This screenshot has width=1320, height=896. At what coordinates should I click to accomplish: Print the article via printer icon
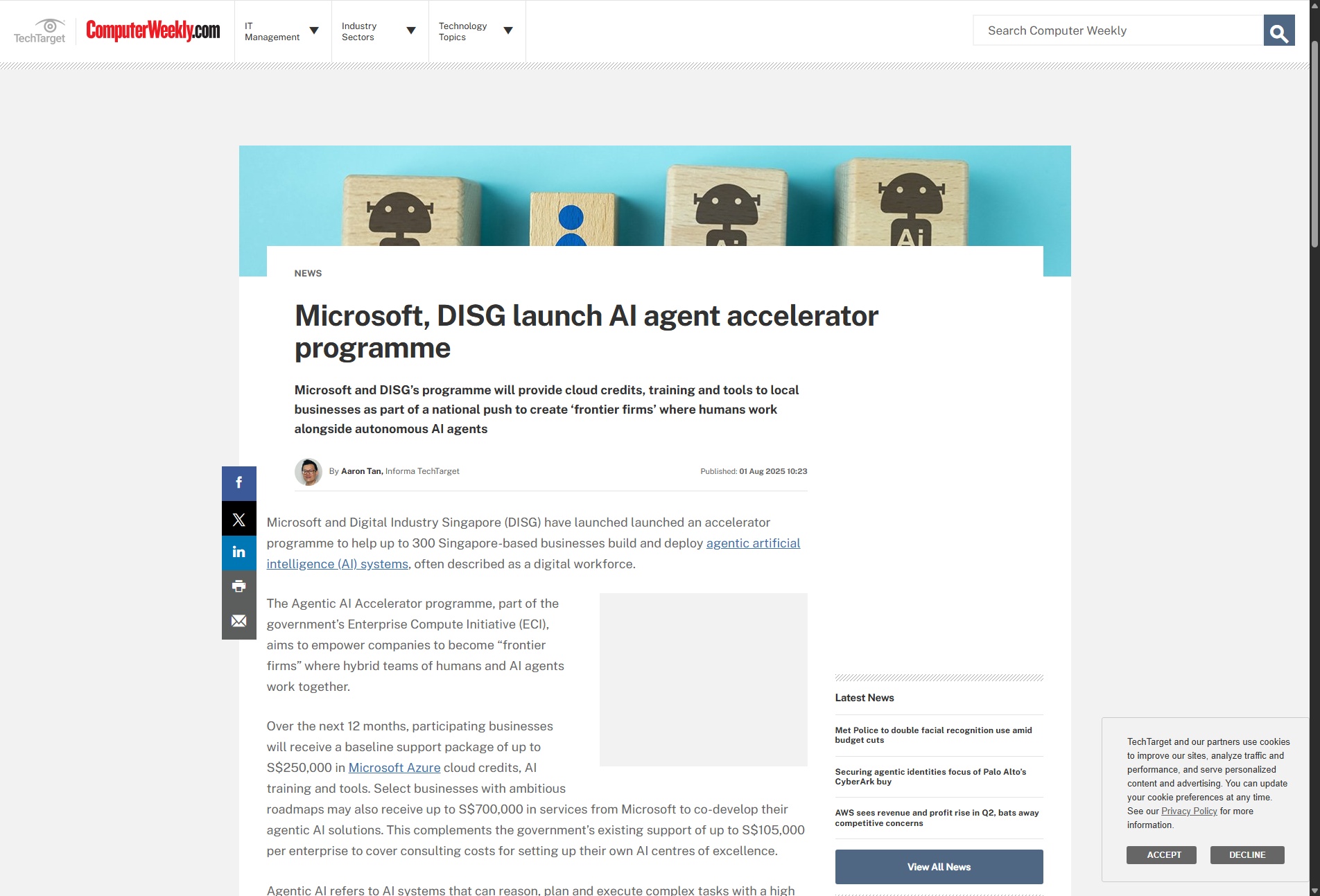[239, 587]
